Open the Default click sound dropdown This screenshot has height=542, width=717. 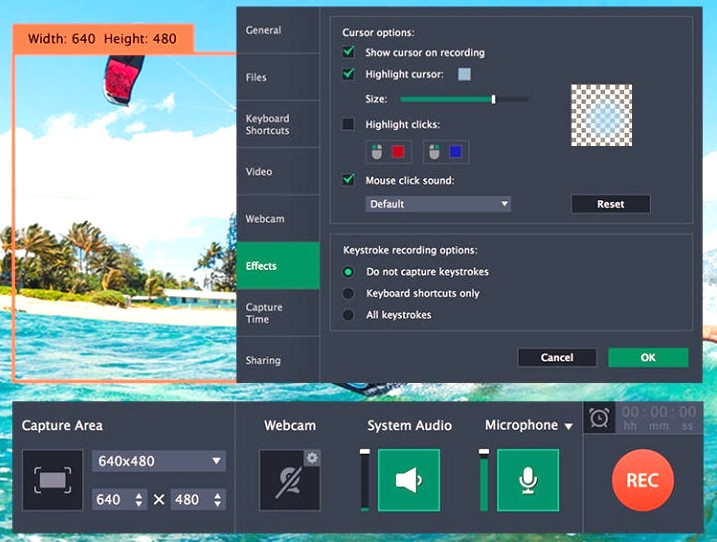[x=438, y=204]
